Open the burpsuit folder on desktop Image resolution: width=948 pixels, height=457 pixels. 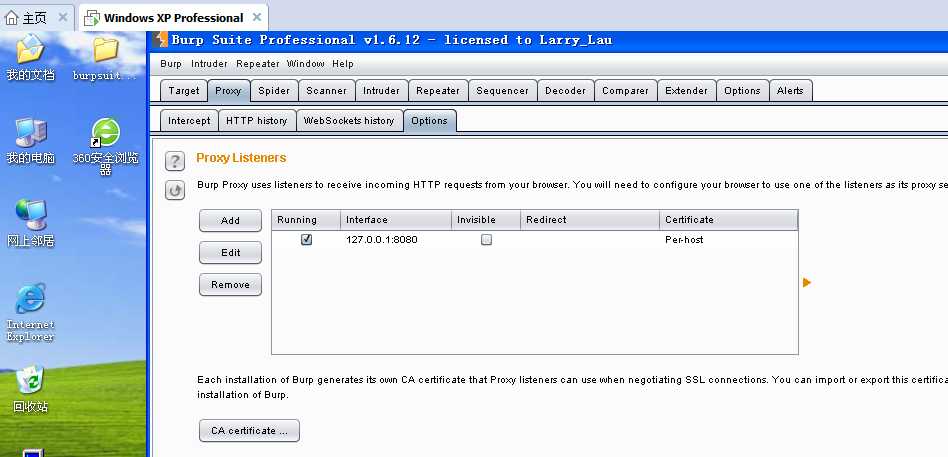pyautogui.click(x=105, y=59)
